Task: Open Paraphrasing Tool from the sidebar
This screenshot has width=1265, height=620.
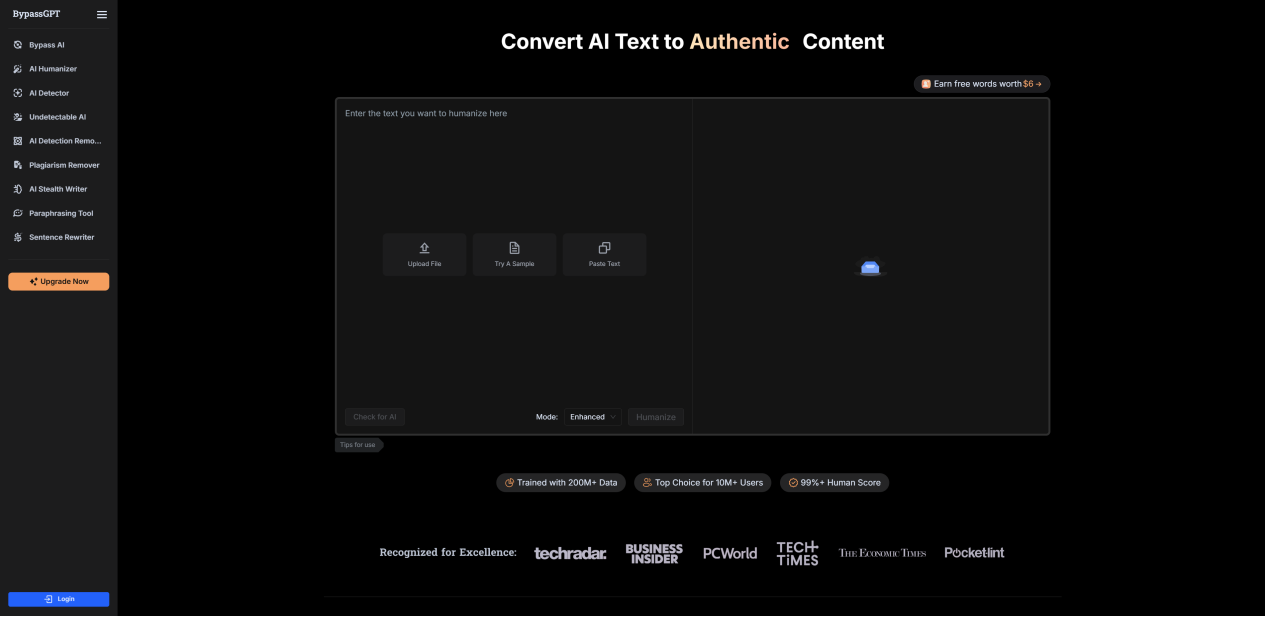Action: click(59, 213)
